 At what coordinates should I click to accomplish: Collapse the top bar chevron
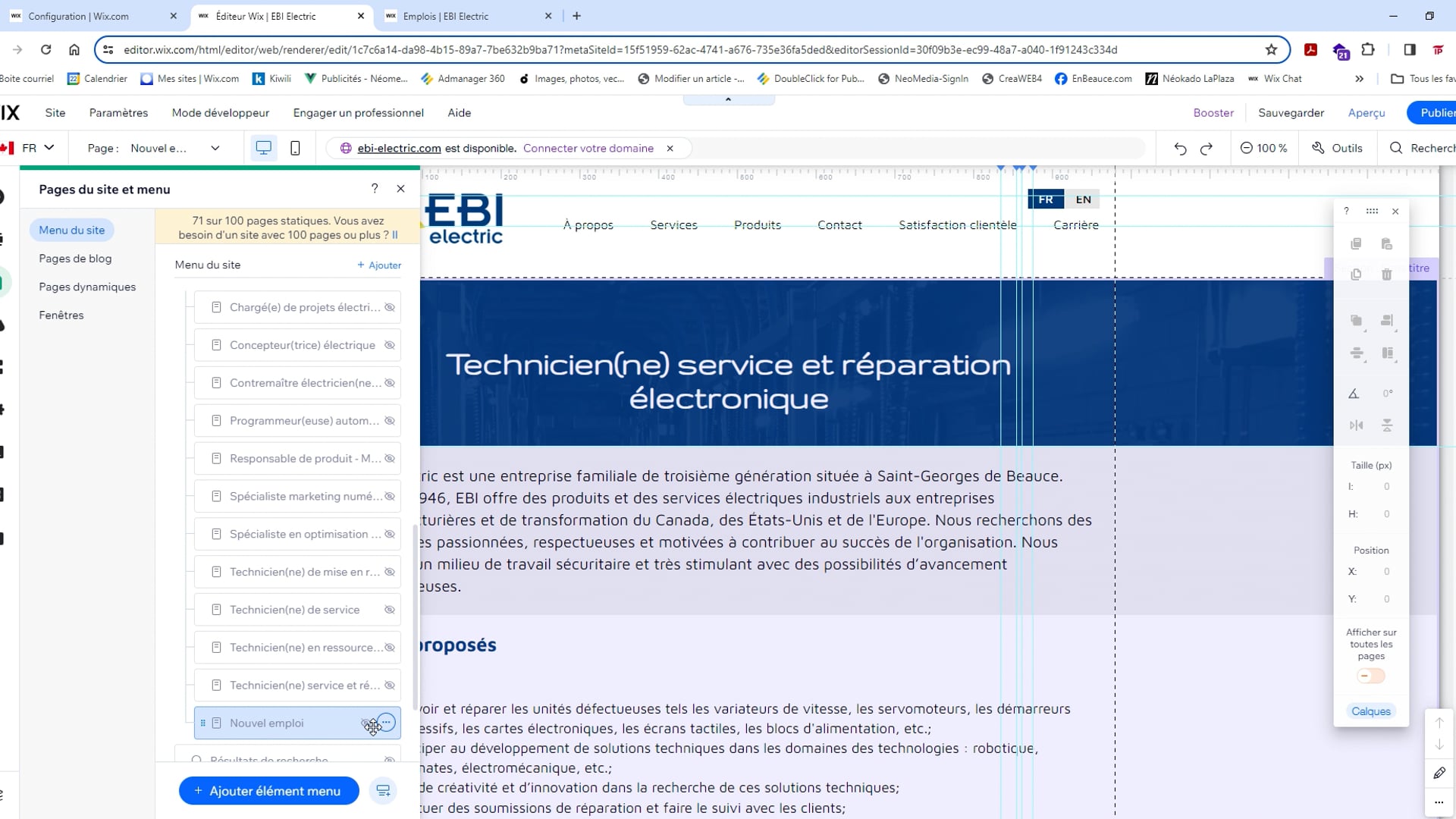coord(728,99)
